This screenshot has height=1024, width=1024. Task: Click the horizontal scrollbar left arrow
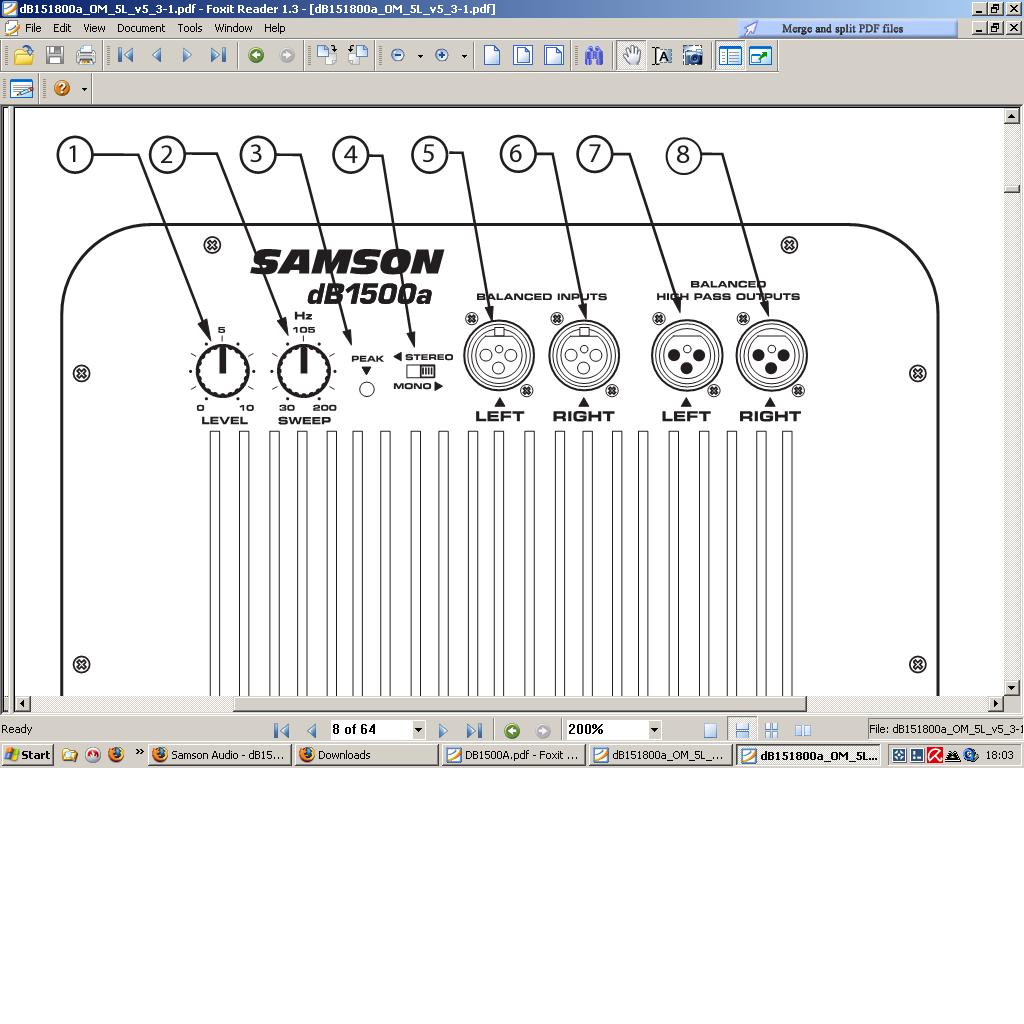[x=23, y=703]
